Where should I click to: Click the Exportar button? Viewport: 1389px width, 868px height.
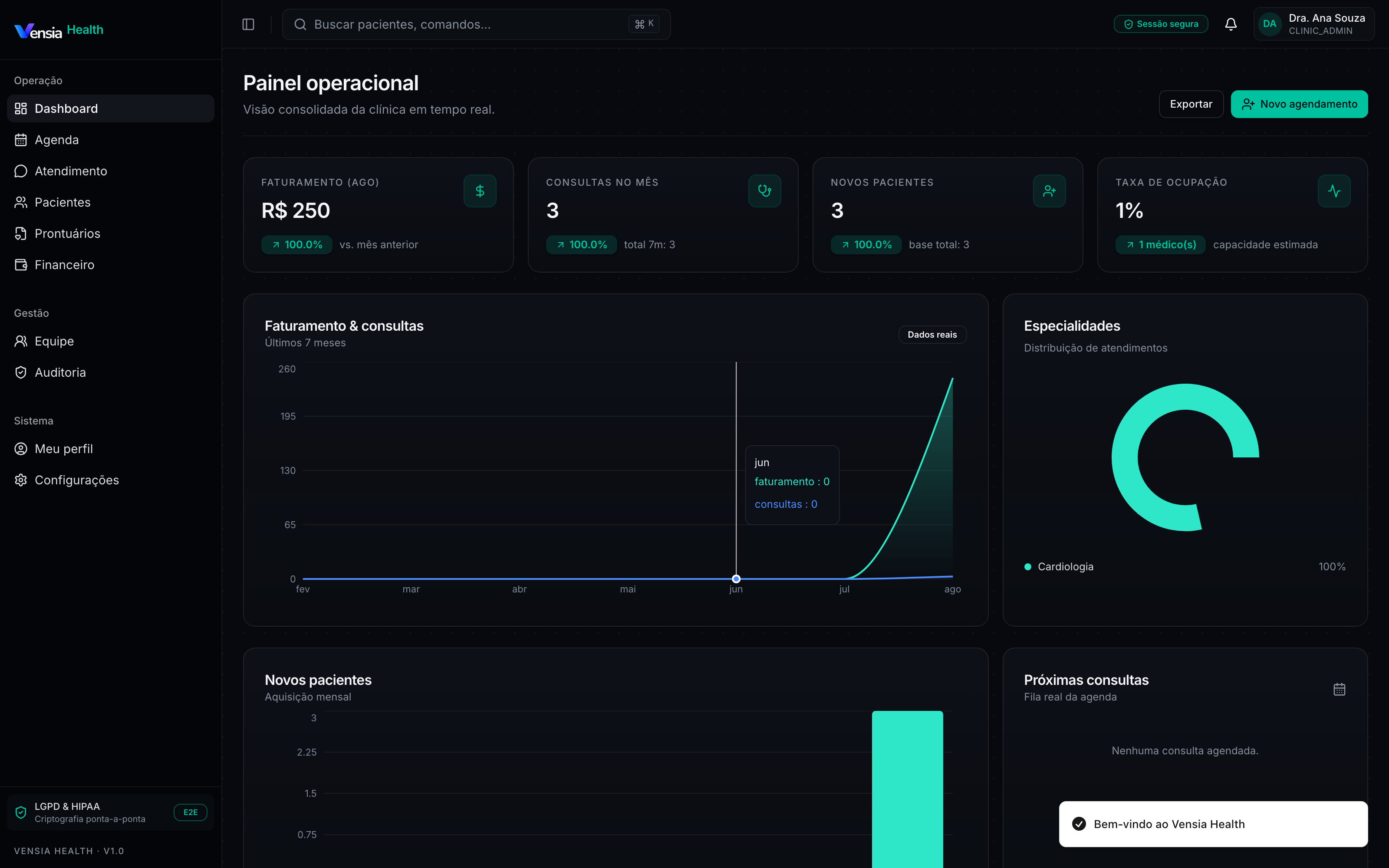pos(1191,104)
